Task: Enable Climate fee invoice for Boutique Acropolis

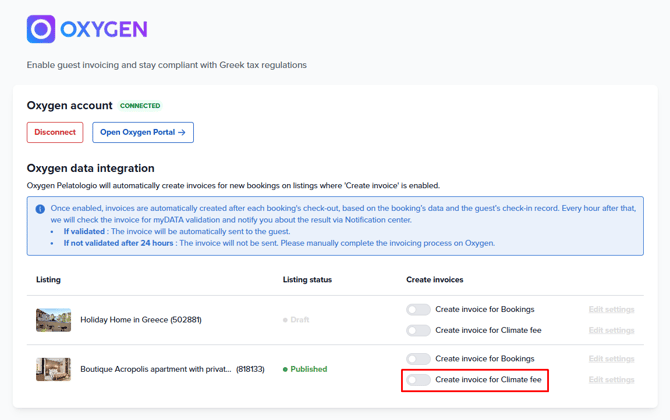Action: tap(418, 379)
